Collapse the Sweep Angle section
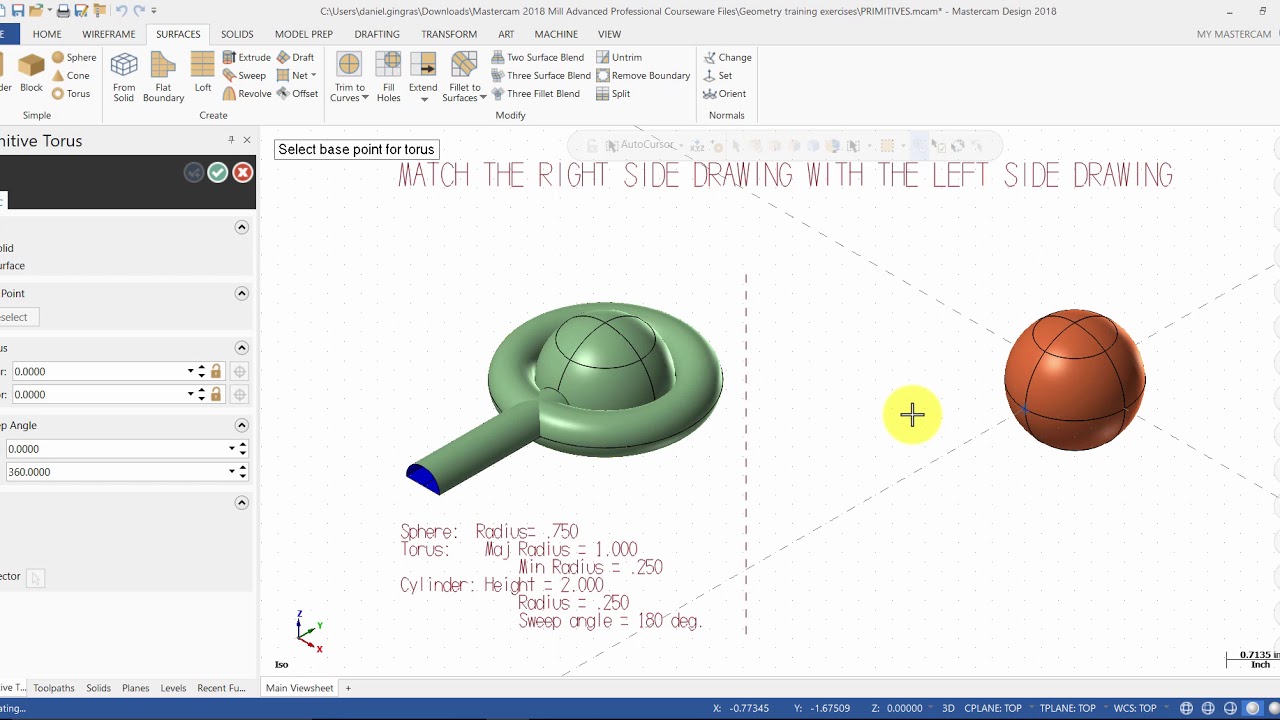Image resolution: width=1280 pixels, height=720 pixels. 241,425
